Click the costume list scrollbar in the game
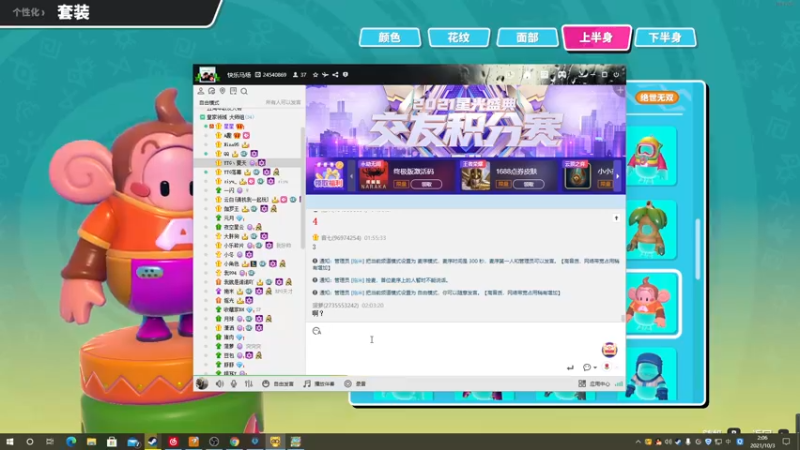 click(698, 249)
